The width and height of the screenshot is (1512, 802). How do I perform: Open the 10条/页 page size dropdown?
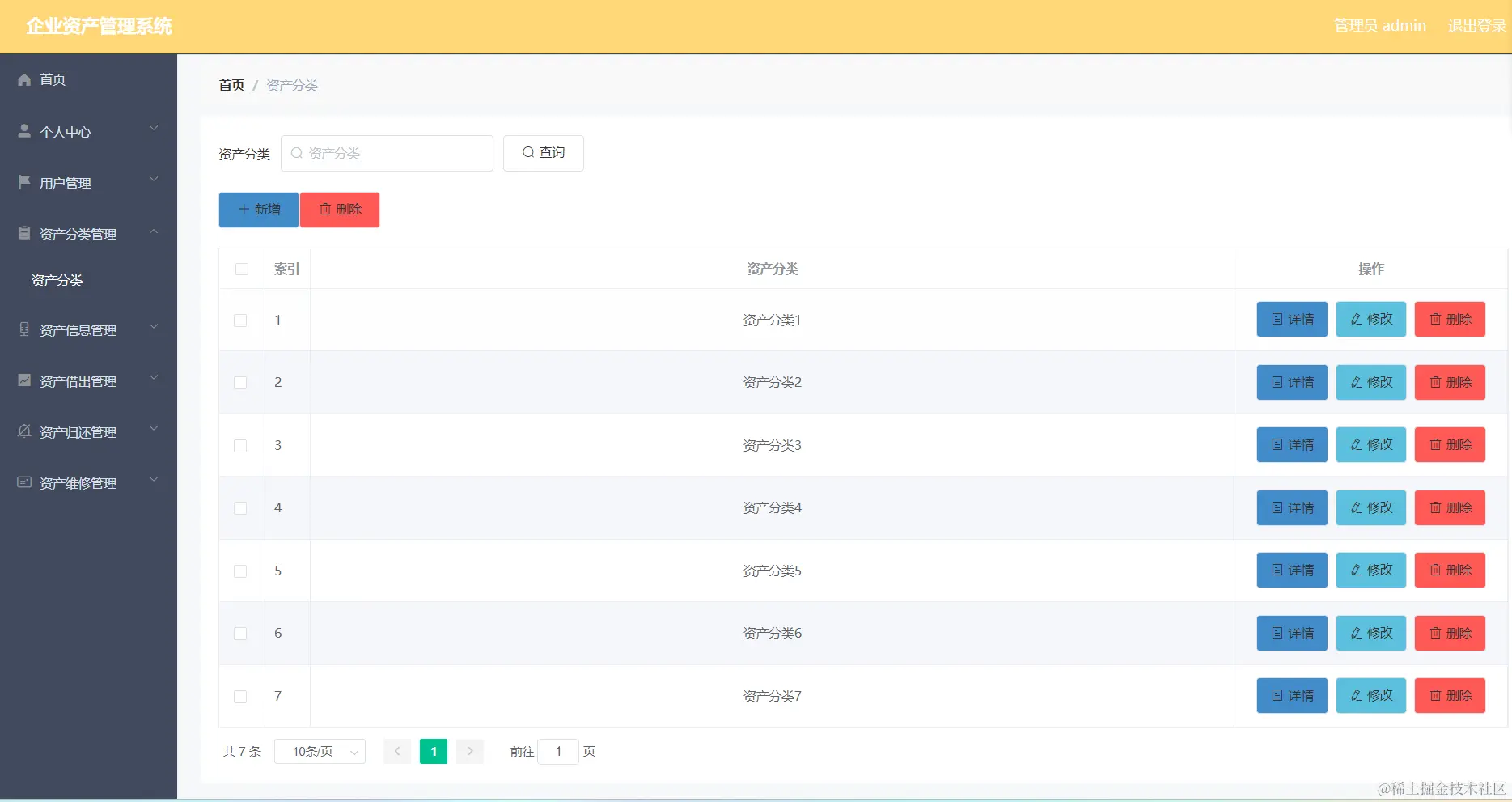pyautogui.click(x=320, y=752)
